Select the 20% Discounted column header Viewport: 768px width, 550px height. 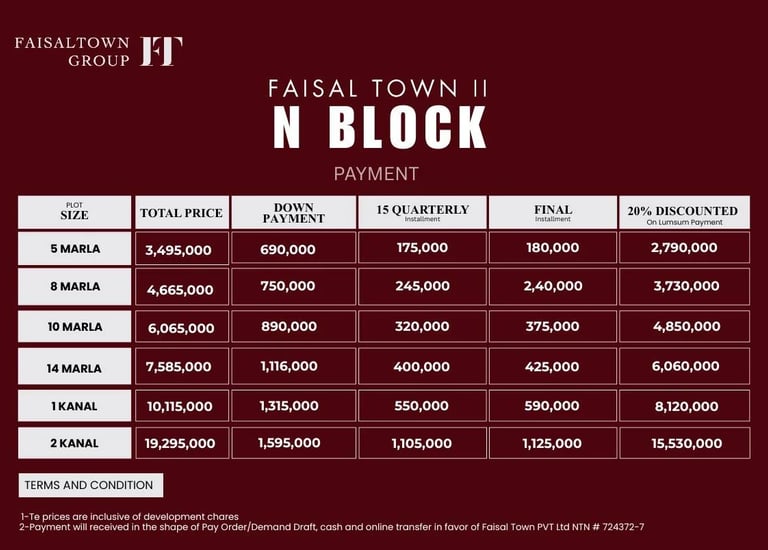pos(682,212)
